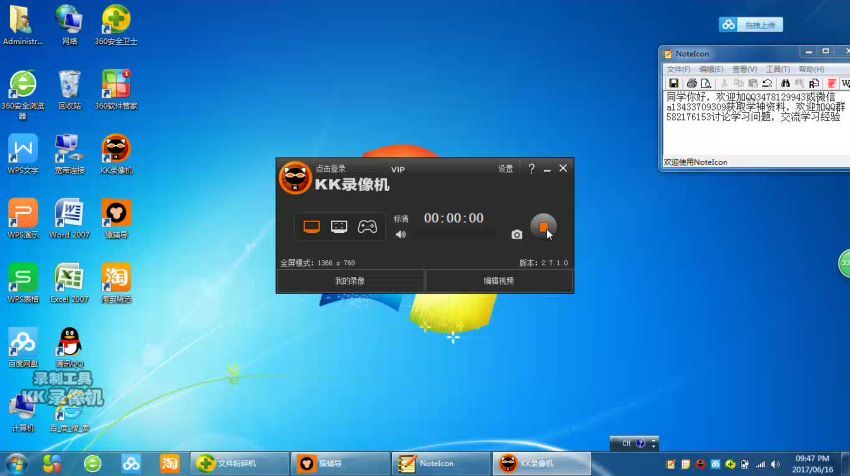Open the help question mark in KK recorder
Viewport: 850px width, 476px height.
point(531,169)
